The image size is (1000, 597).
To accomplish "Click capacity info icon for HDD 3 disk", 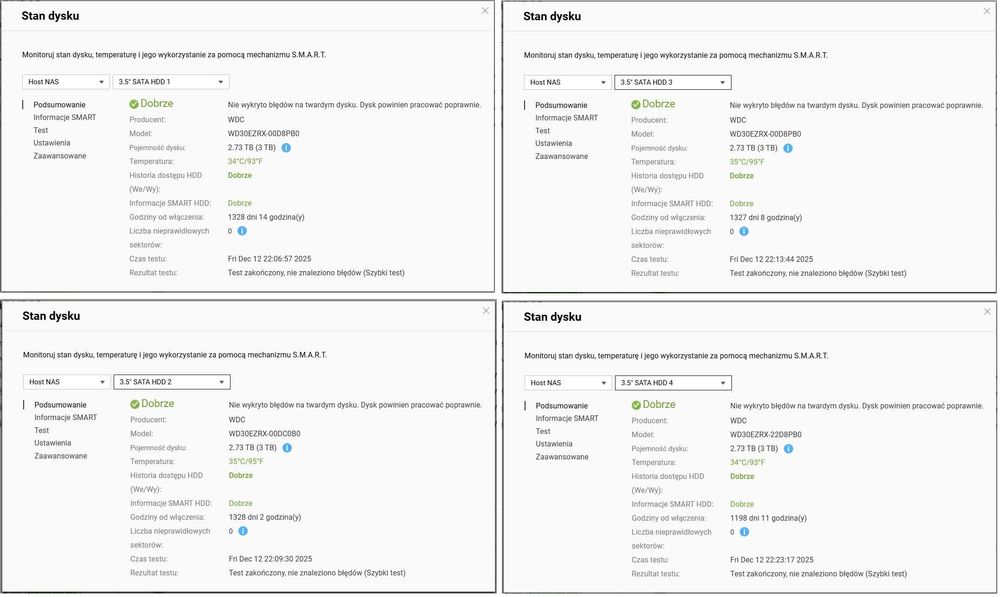I will [x=788, y=148].
